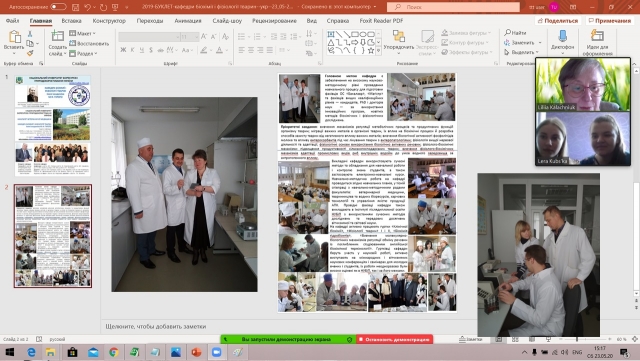The image size is (640, 361).
Task: Copy selection with the copy icon
Action: 30,43
